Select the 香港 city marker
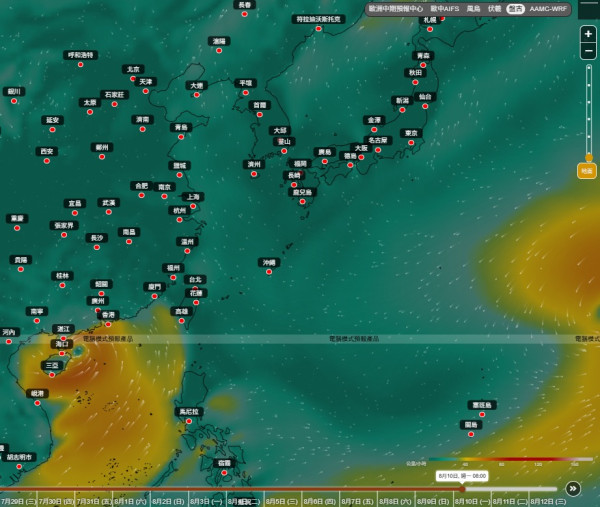 [x=108, y=324]
